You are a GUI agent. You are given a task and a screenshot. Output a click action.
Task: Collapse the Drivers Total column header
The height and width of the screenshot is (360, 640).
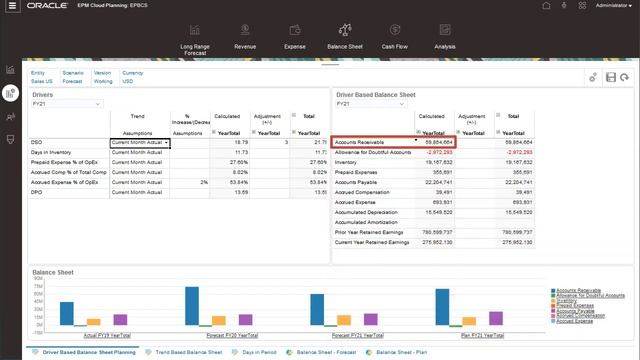(293, 116)
